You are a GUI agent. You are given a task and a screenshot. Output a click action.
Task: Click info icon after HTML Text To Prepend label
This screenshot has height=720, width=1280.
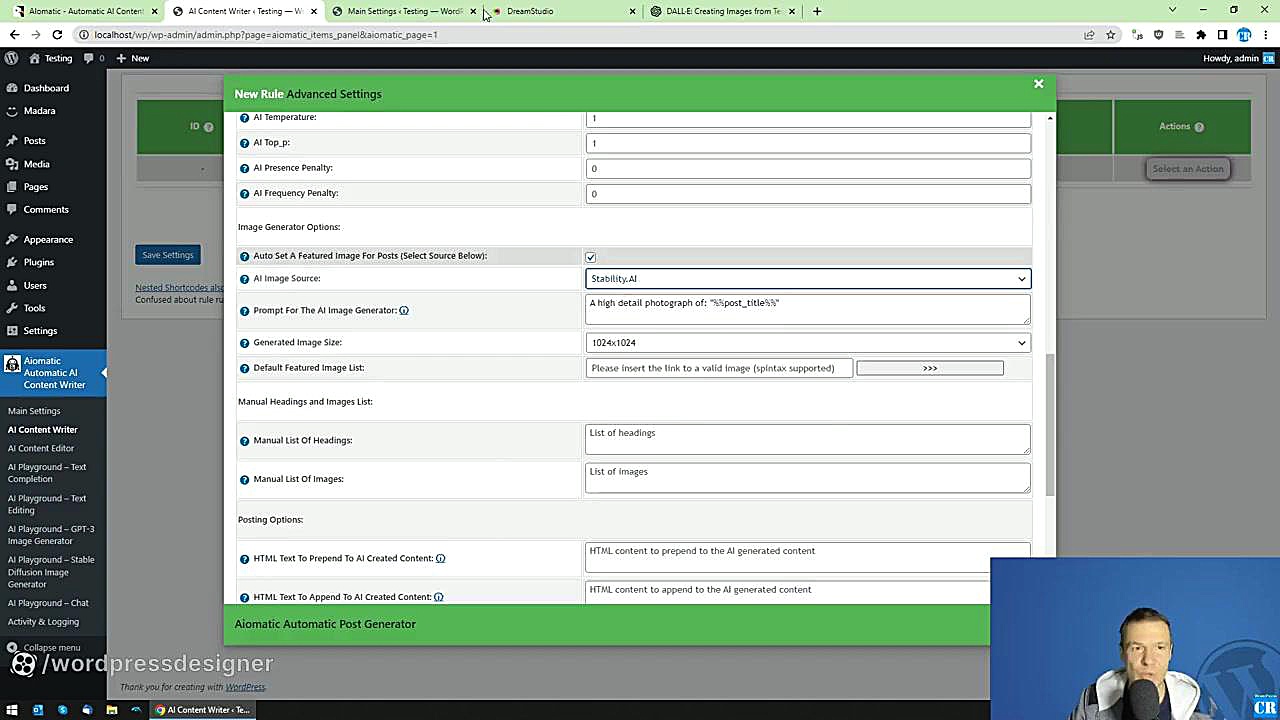440,558
